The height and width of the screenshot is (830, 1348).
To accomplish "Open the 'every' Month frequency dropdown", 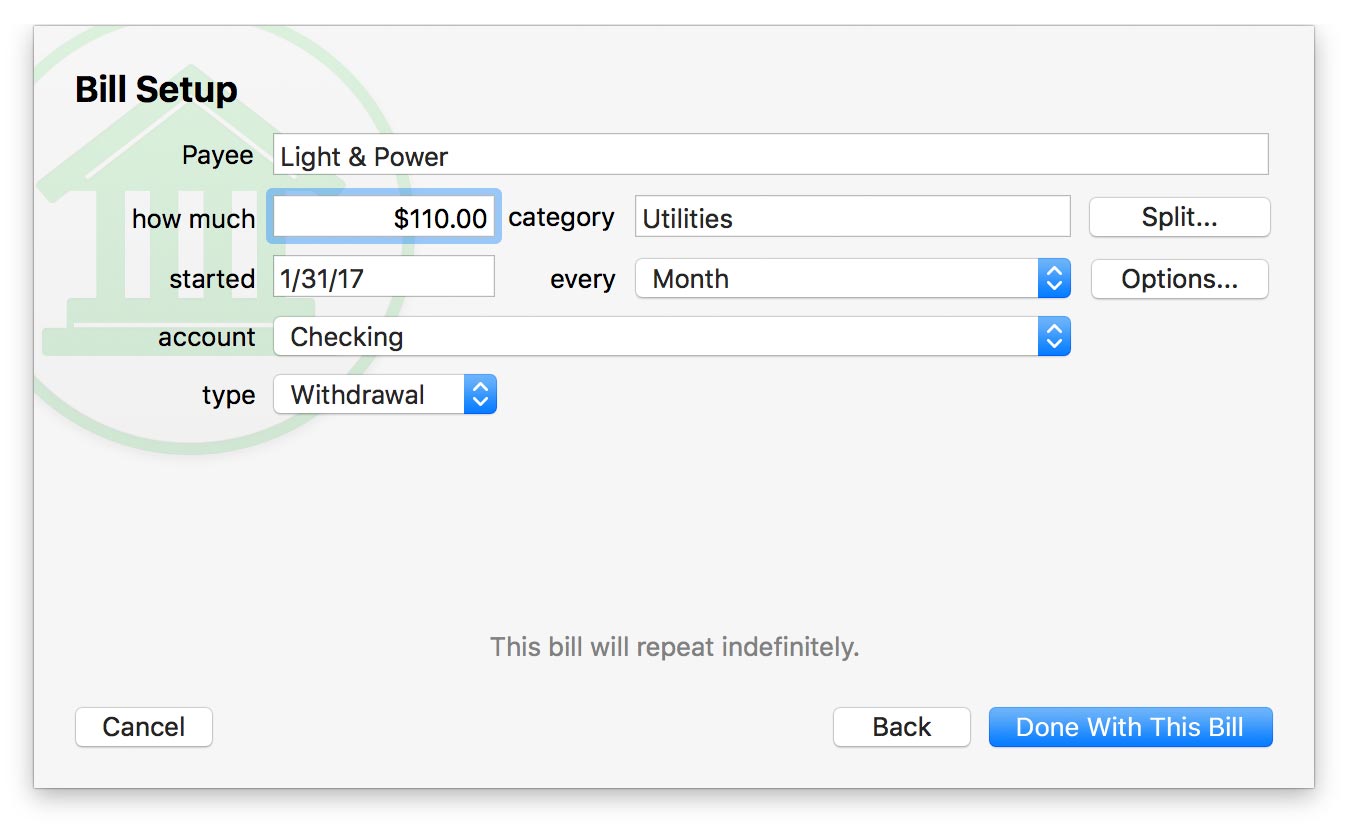I will point(852,279).
